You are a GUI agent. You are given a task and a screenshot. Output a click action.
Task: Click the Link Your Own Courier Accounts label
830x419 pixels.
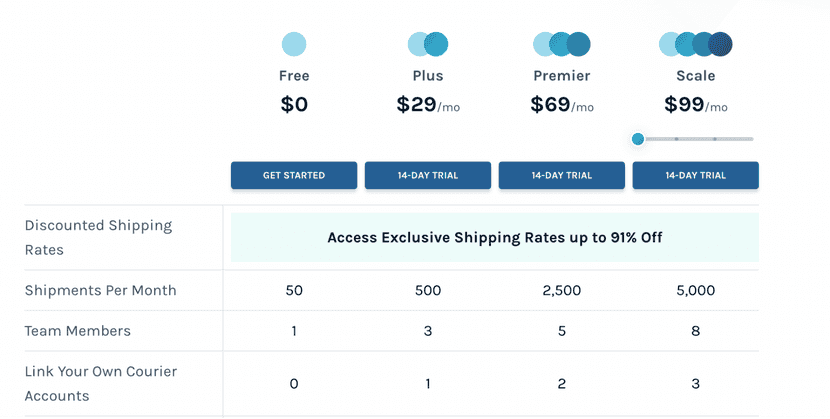point(100,384)
